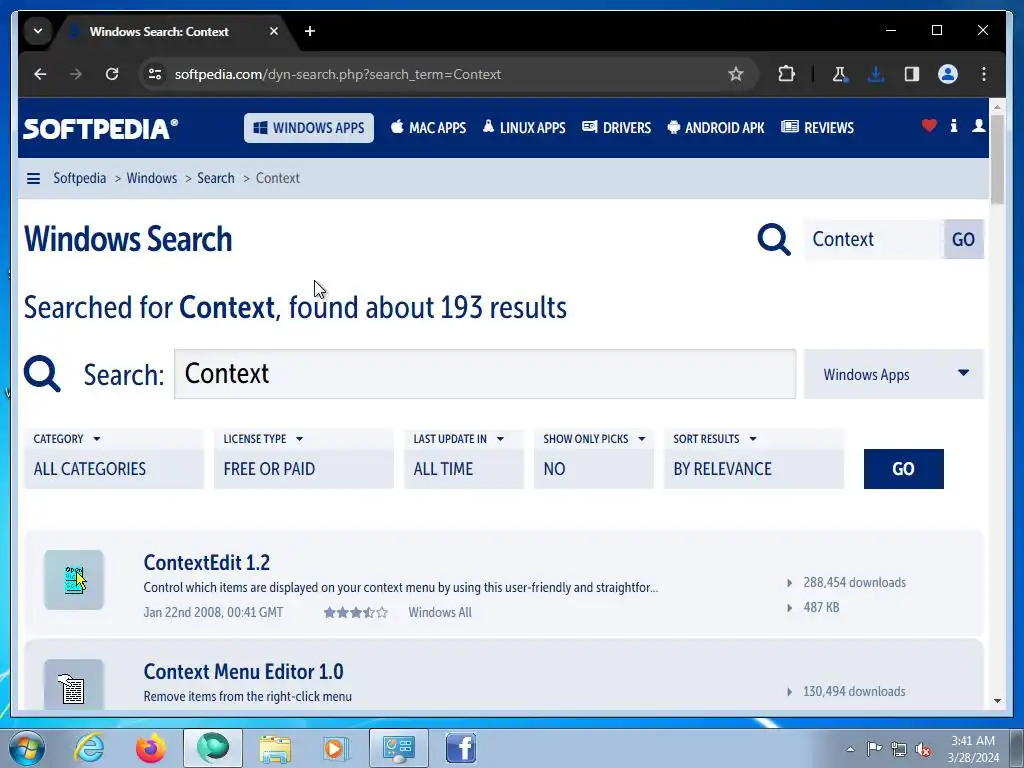Screen dimensions: 1024x768
Task: Click the user account icon in header
Action: [978, 125]
